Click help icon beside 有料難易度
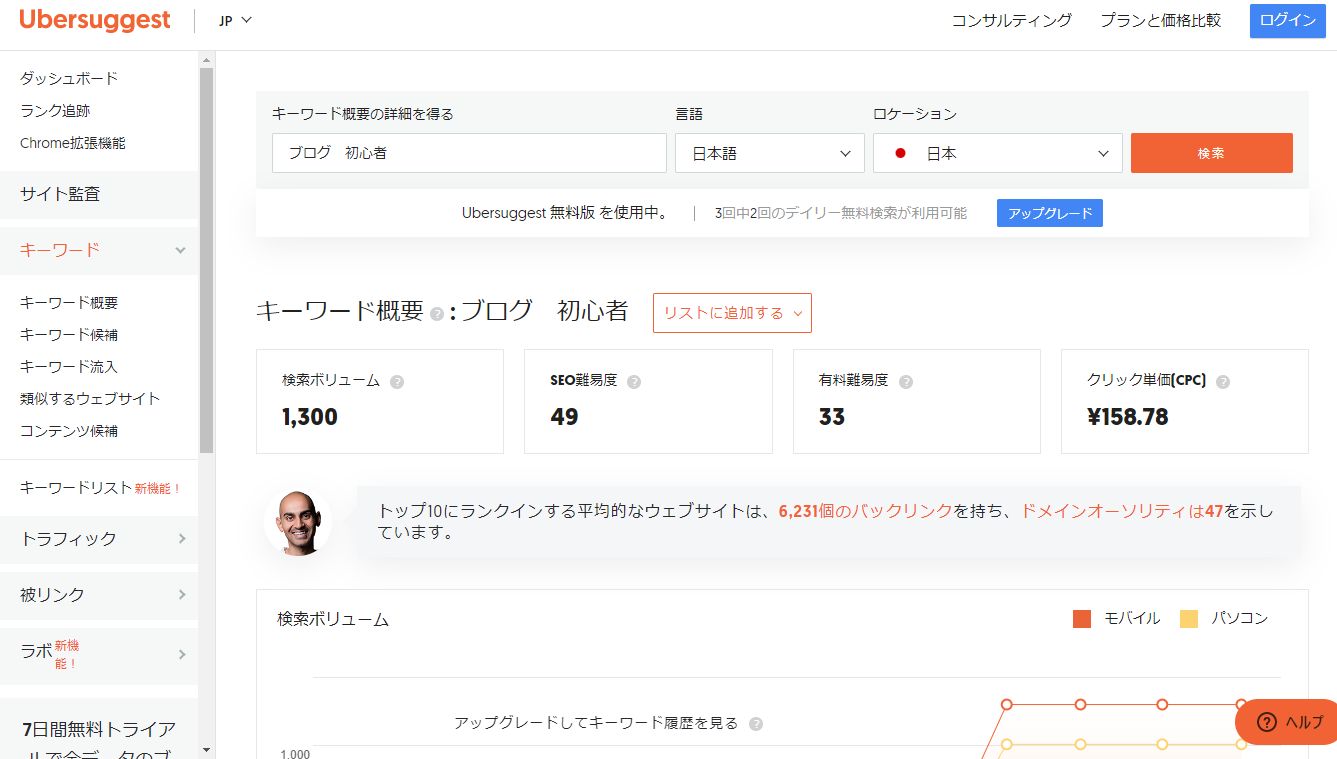Image resolution: width=1337 pixels, height=759 pixels. [906, 382]
